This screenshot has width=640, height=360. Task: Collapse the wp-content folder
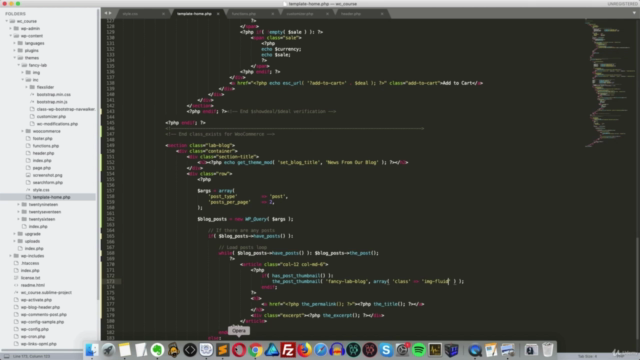[x=11, y=36]
